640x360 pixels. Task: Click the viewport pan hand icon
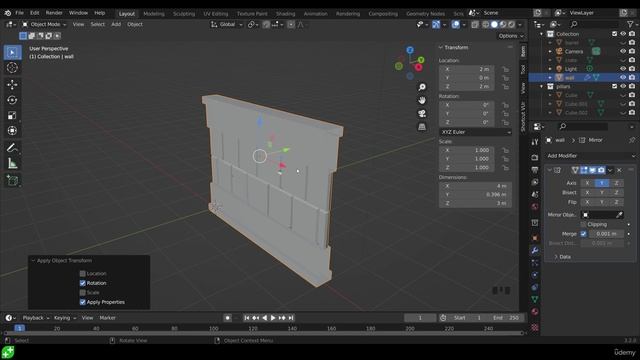click(x=422, y=100)
